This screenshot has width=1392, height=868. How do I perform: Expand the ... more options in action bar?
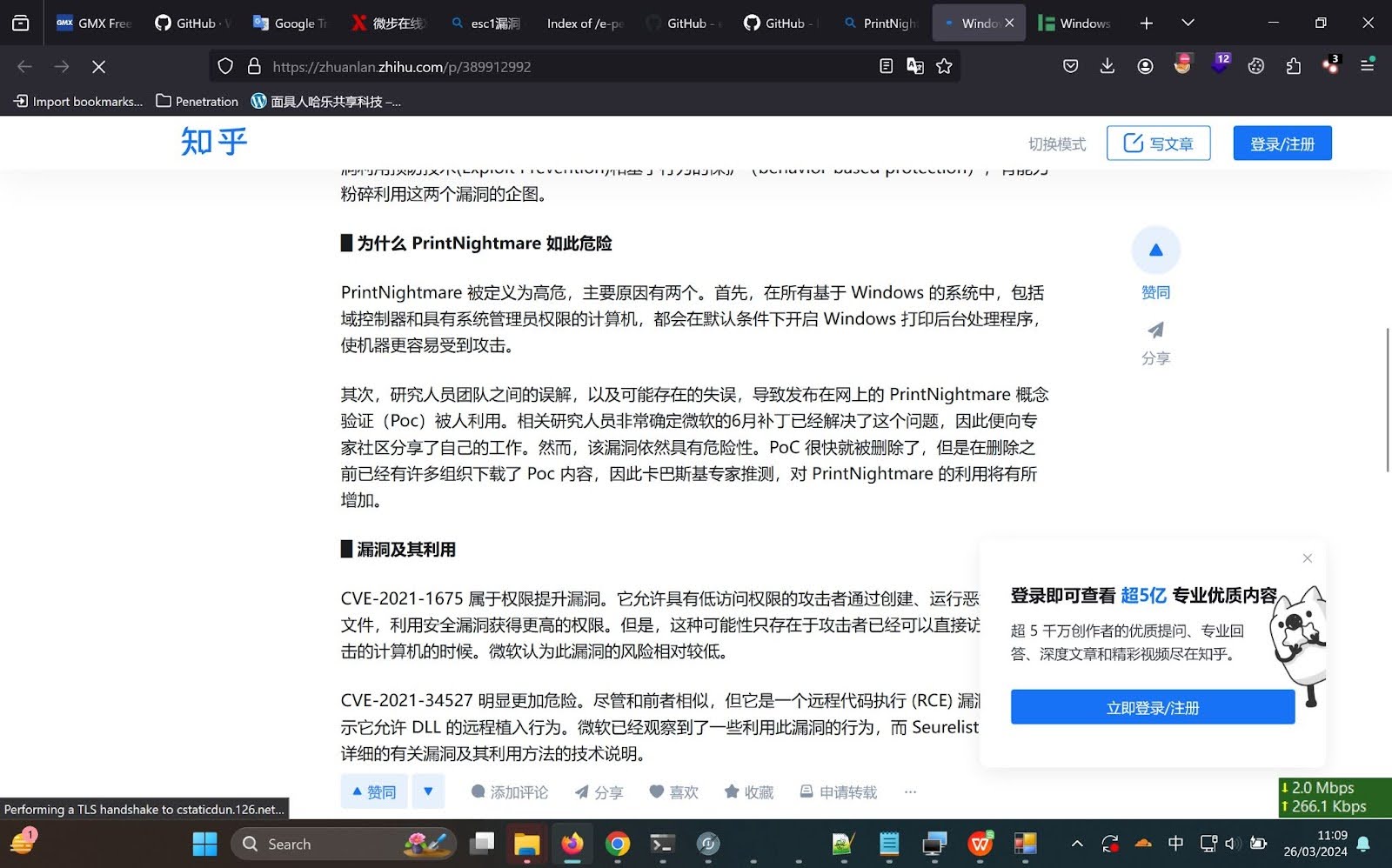point(910,791)
